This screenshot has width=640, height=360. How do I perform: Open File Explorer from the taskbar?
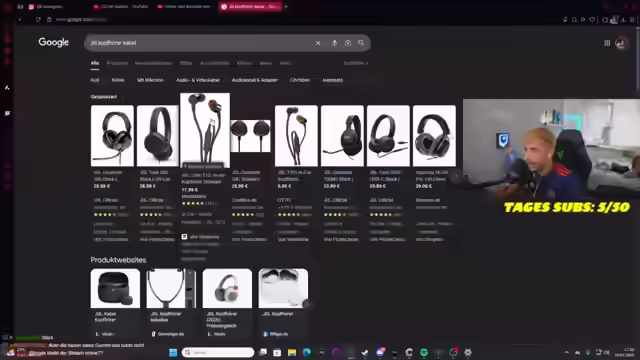coord(292,352)
